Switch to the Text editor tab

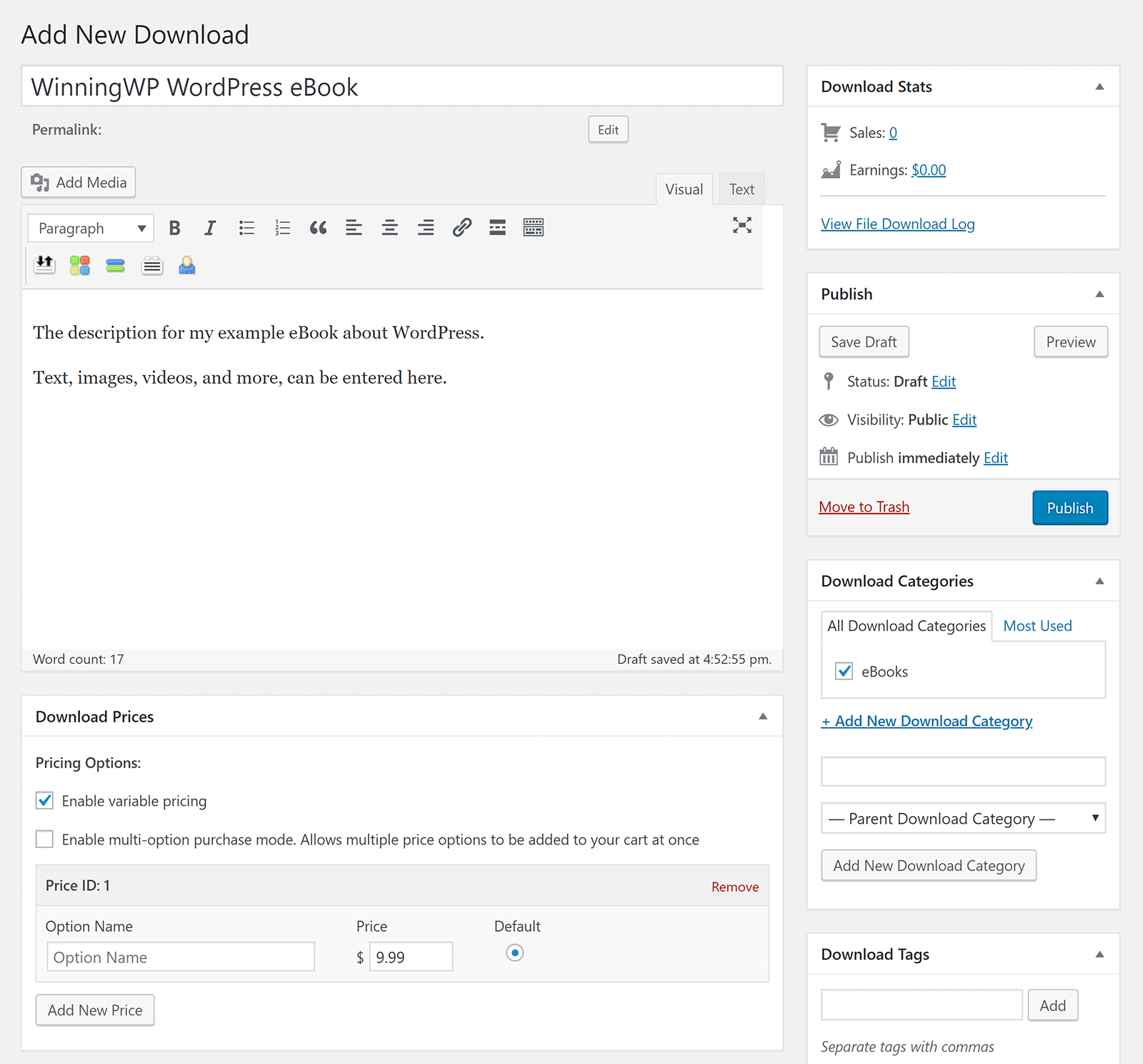pyautogui.click(x=742, y=189)
